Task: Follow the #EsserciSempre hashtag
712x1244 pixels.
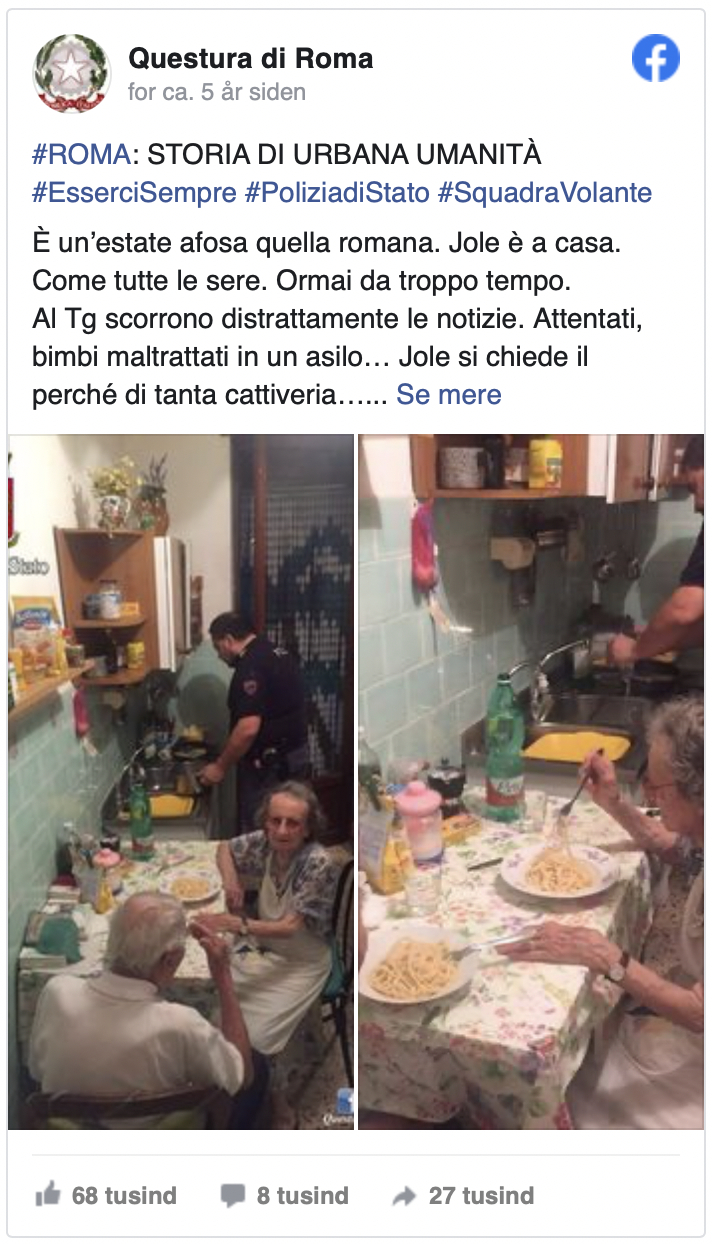Action: [135, 193]
